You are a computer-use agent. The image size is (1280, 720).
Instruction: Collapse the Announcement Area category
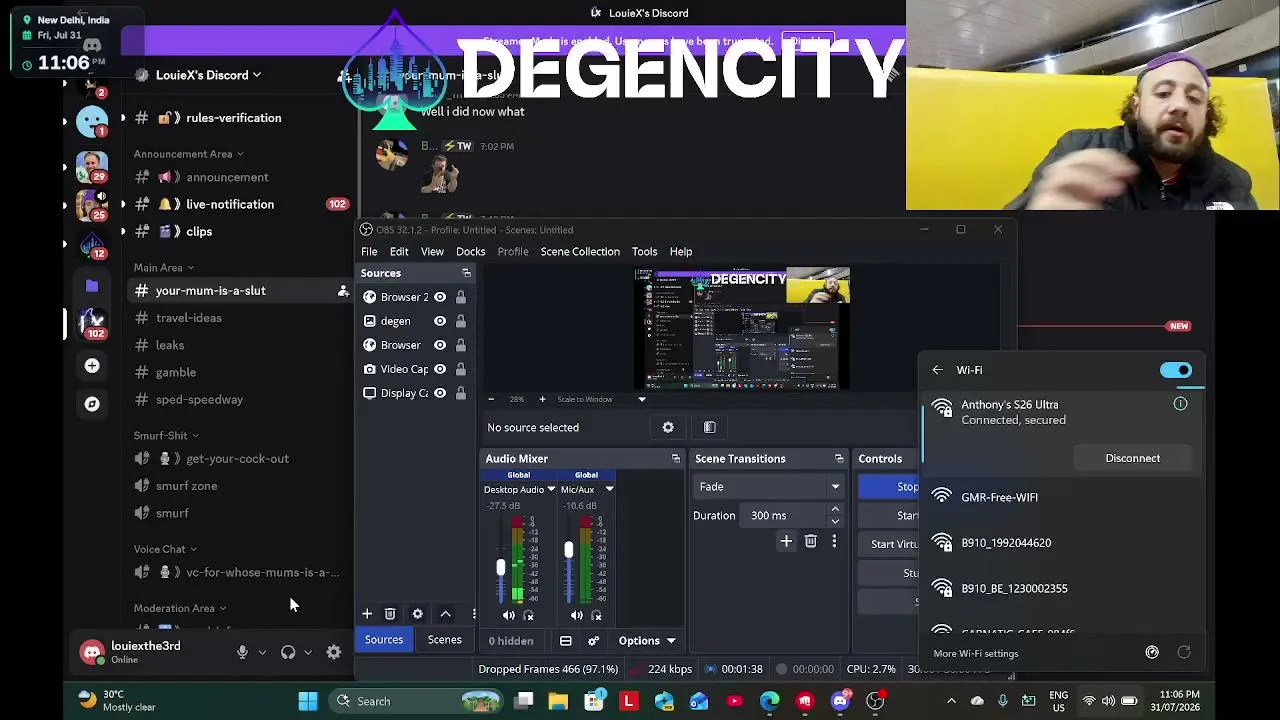point(188,154)
